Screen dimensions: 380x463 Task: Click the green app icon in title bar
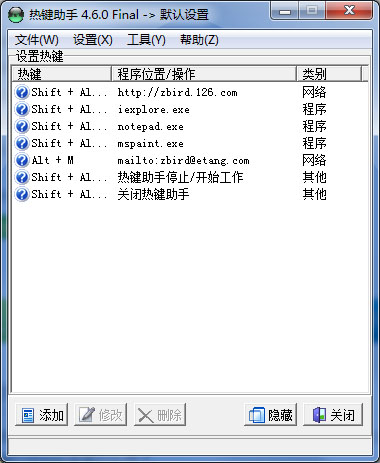click(16, 15)
